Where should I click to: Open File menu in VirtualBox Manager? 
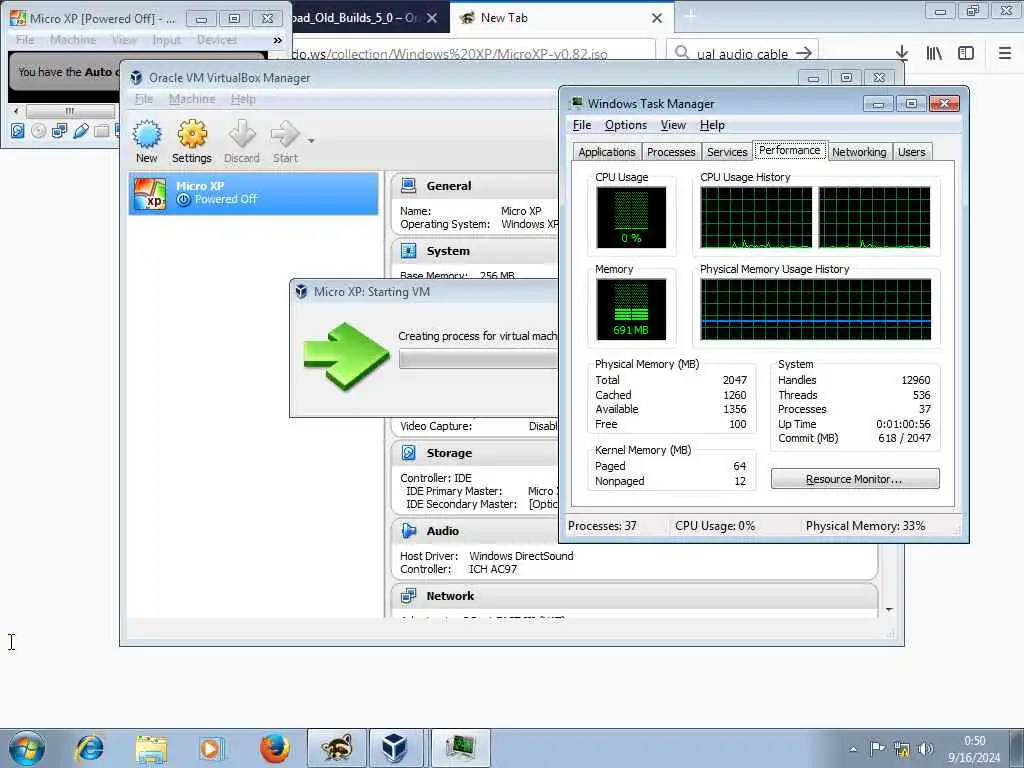(144, 99)
